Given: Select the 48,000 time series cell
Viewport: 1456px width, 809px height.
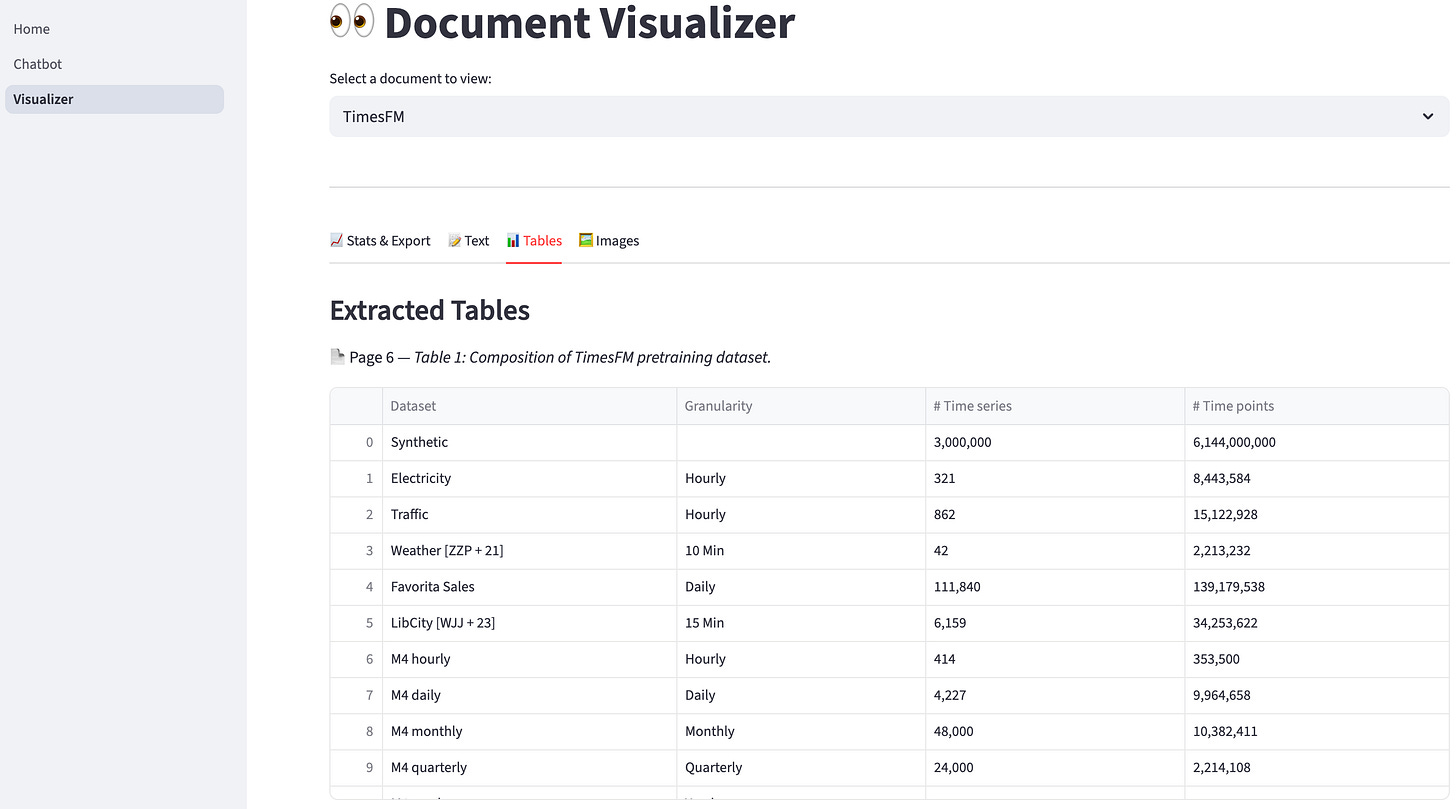Looking at the screenshot, I should [x=1055, y=731].
